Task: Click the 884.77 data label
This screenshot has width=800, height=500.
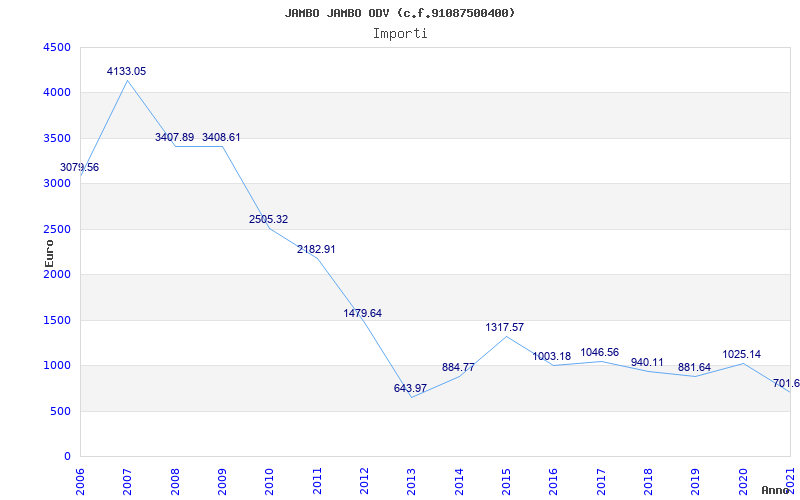Action: tap(458, 367)
